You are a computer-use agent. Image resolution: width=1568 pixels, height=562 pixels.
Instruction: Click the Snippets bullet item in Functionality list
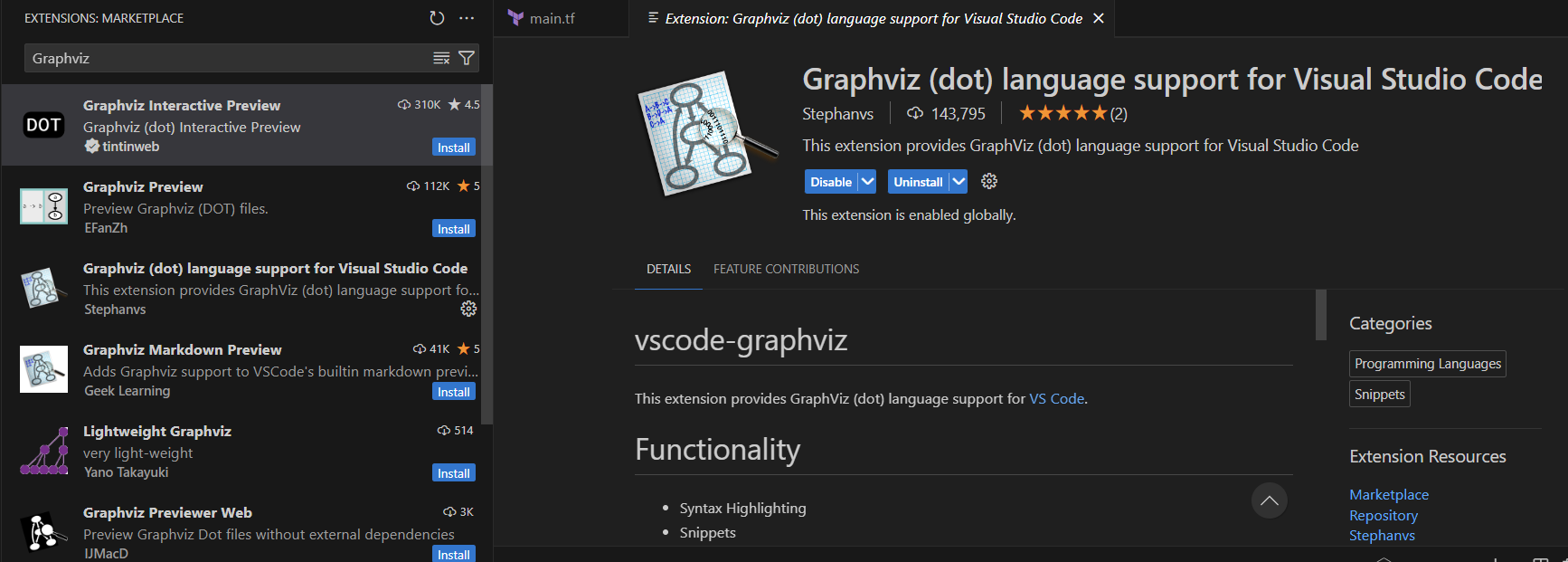[x=708, y=532]
